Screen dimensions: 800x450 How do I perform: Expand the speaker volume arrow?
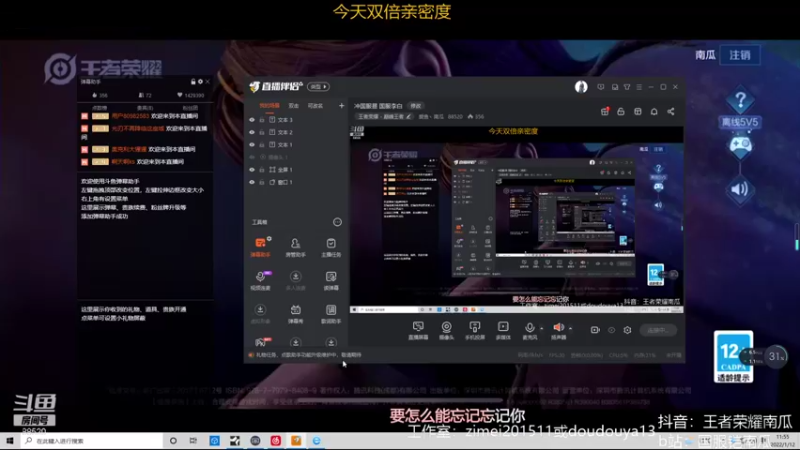point(570,329)
